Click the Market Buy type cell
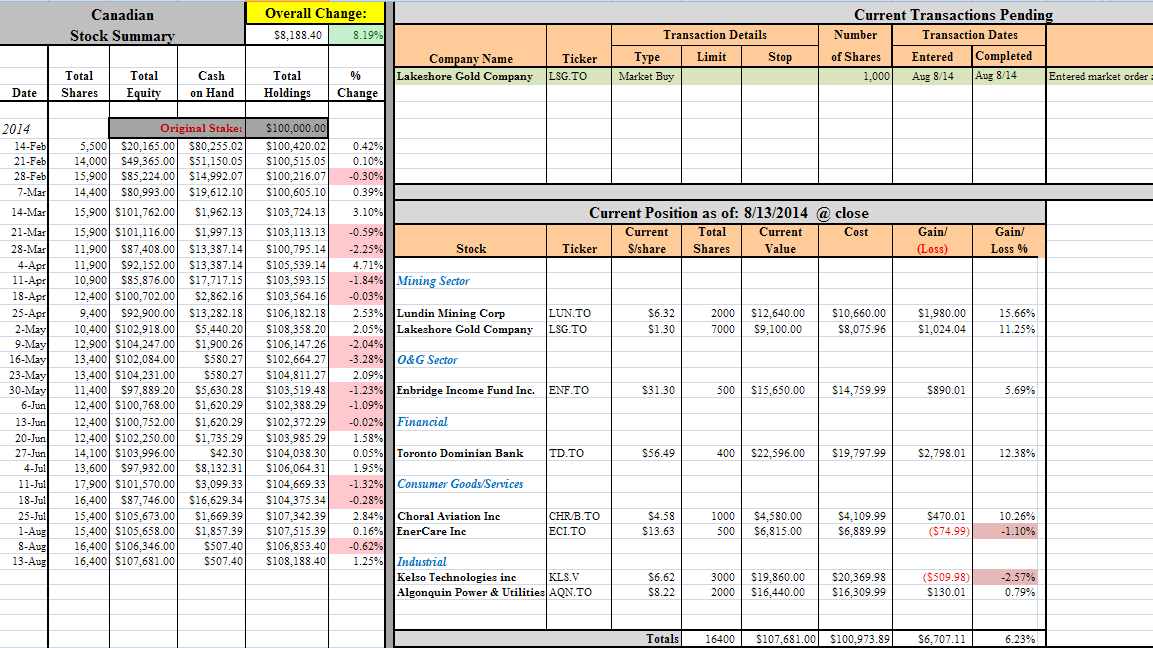 click(x=646, y=76)
